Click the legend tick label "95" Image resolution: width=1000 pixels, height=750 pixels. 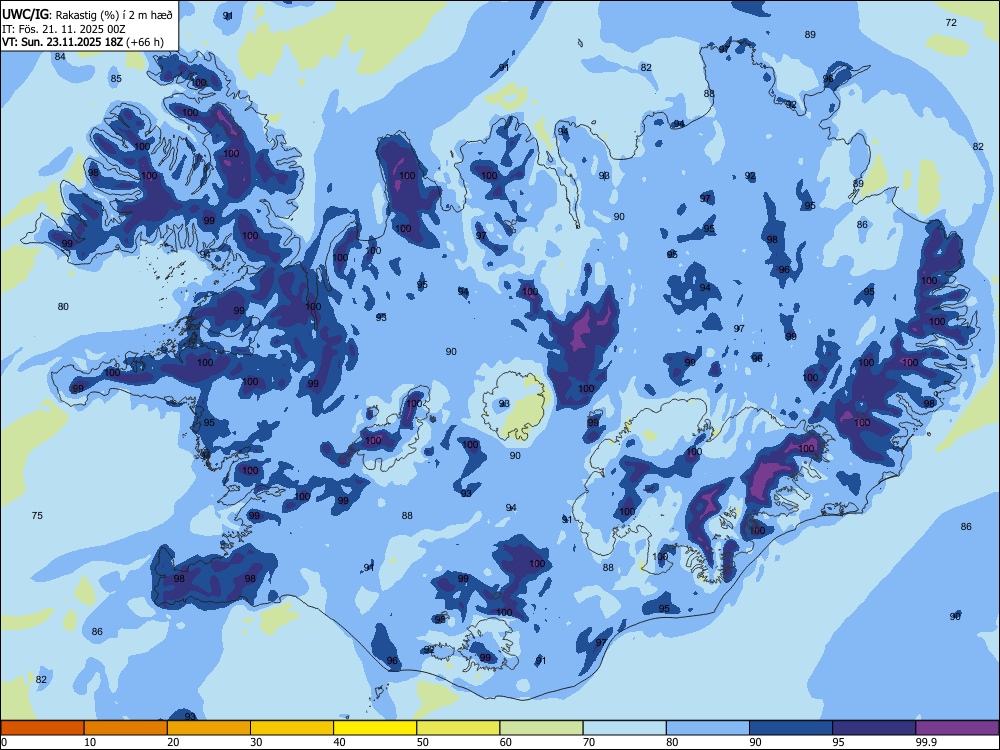point(837,742)
